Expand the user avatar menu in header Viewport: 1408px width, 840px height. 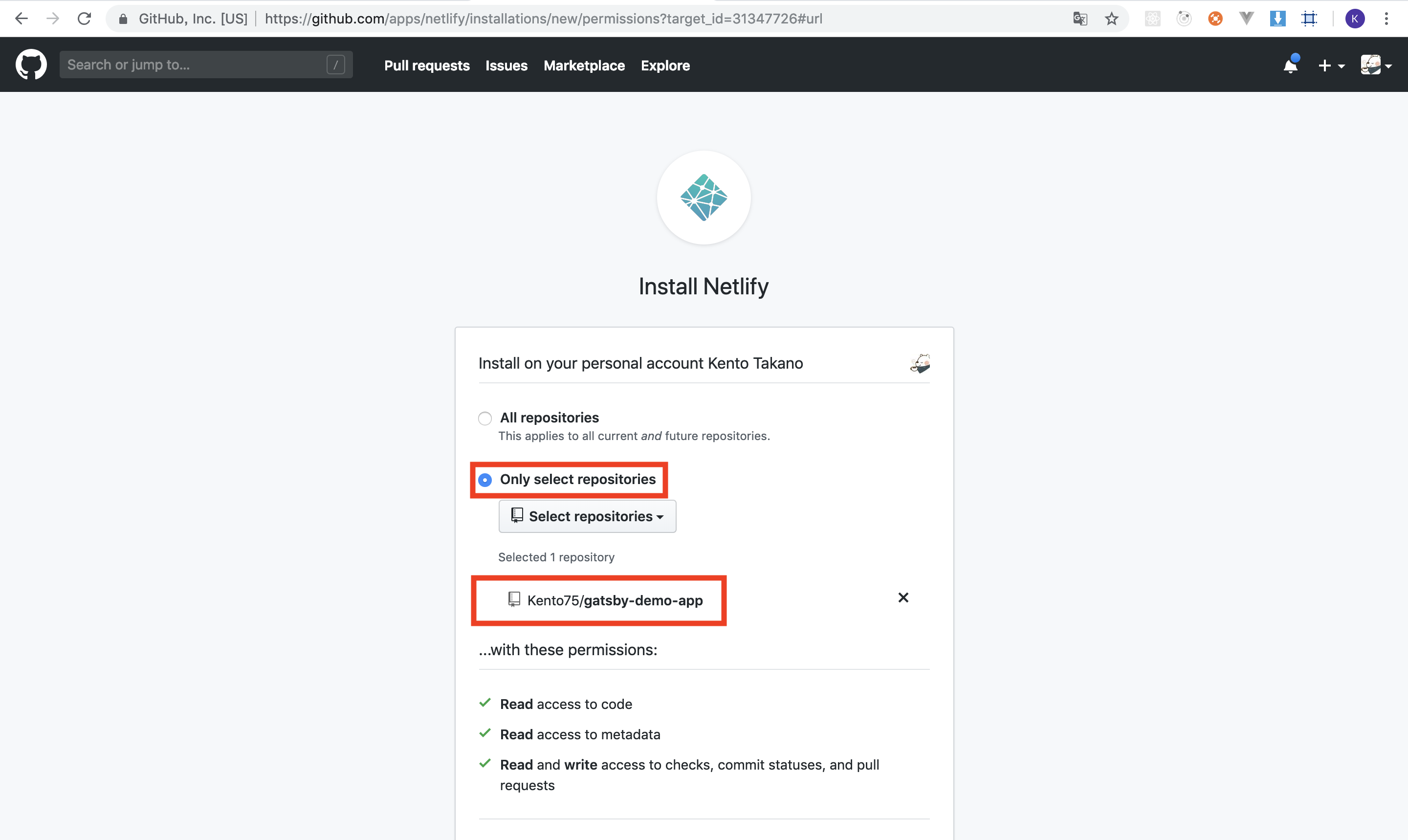[x=1376, y=66]
